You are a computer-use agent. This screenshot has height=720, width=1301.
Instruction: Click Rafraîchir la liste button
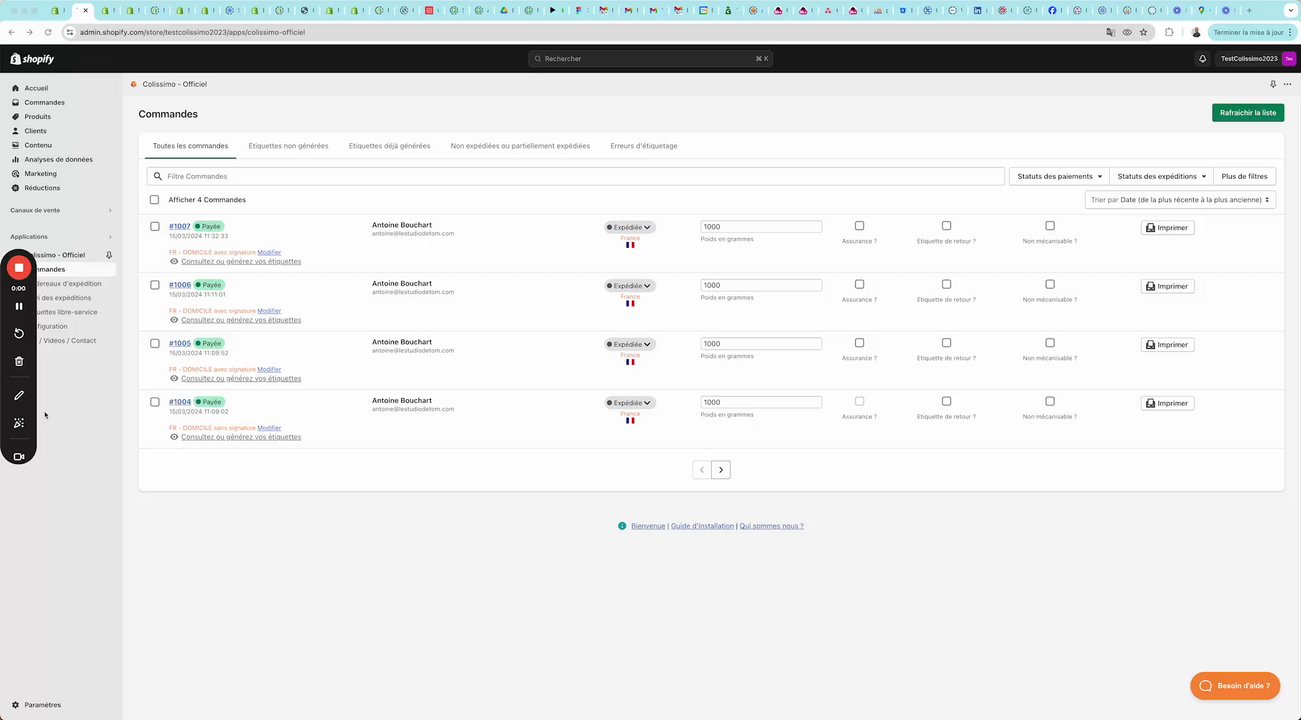1248,113
